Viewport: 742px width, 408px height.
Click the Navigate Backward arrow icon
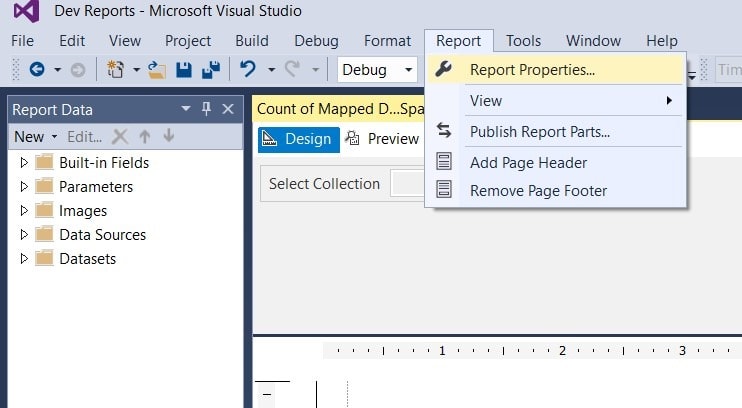coord(37,70)
